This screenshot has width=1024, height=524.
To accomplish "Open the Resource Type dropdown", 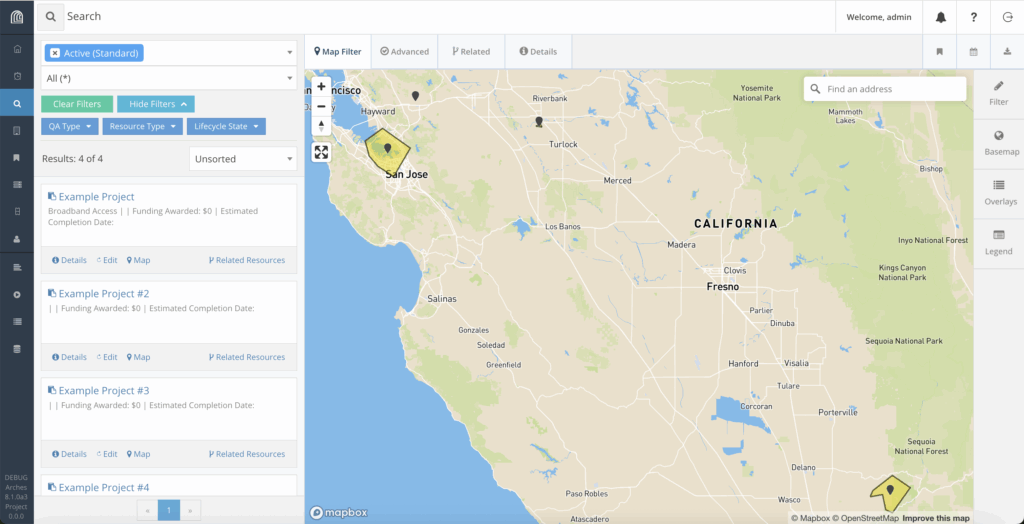I will 144,127.
